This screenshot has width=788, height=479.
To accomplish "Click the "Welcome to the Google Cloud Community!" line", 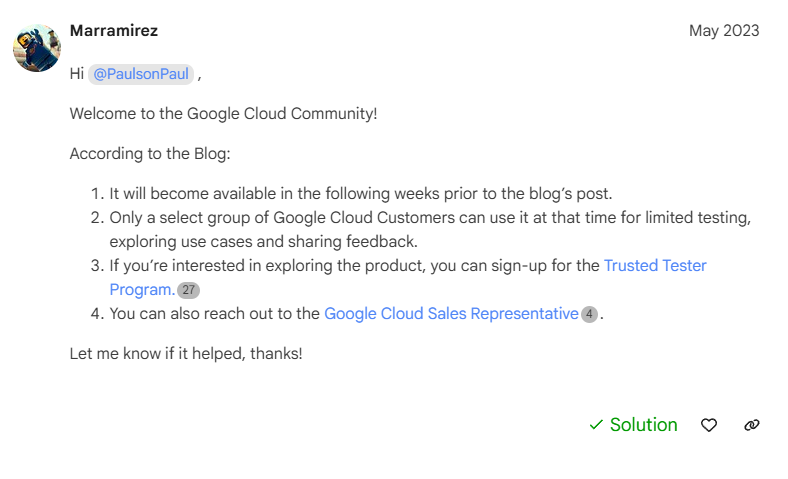I will (223, 114).
